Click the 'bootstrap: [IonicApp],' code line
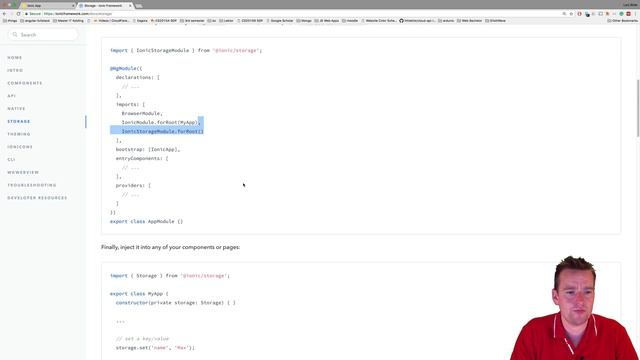 coord(148,149)
